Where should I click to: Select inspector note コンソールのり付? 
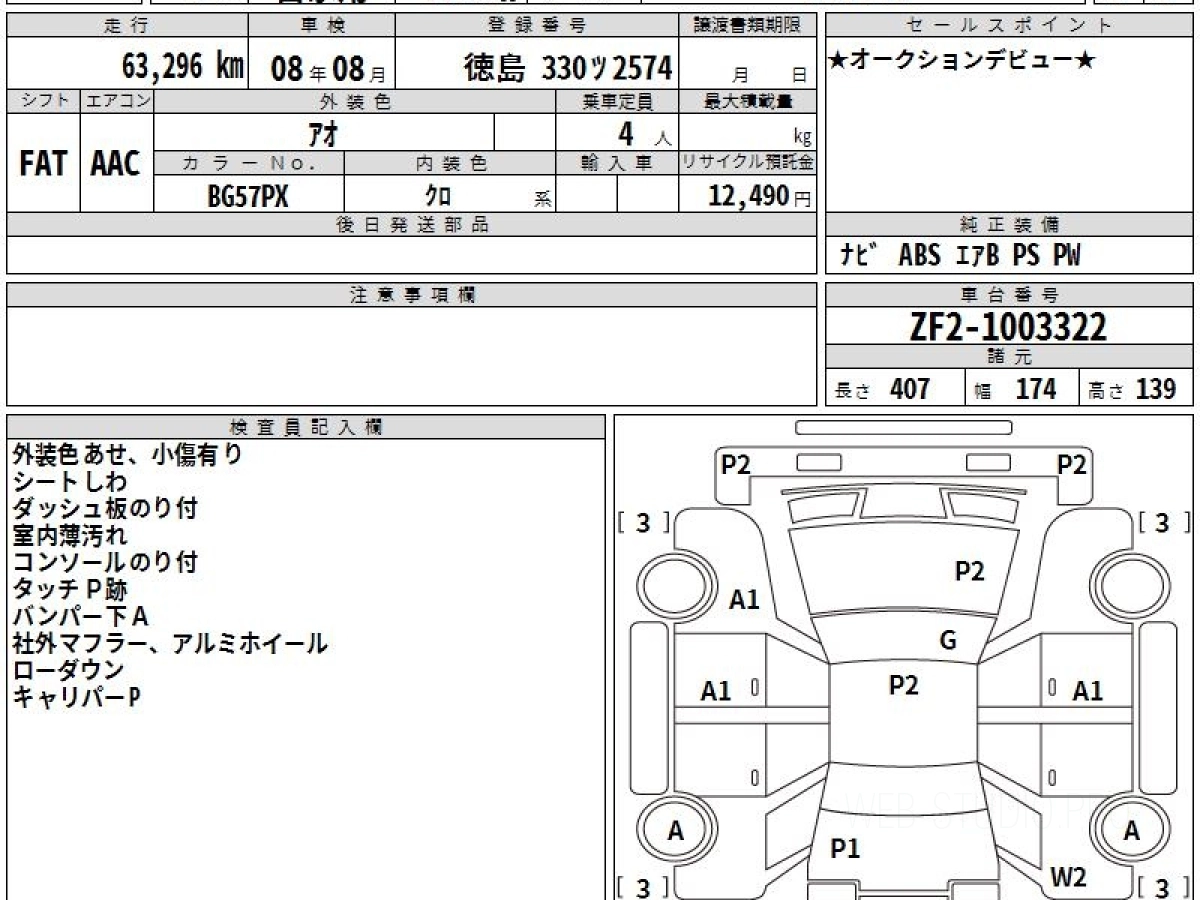point(105,562)
